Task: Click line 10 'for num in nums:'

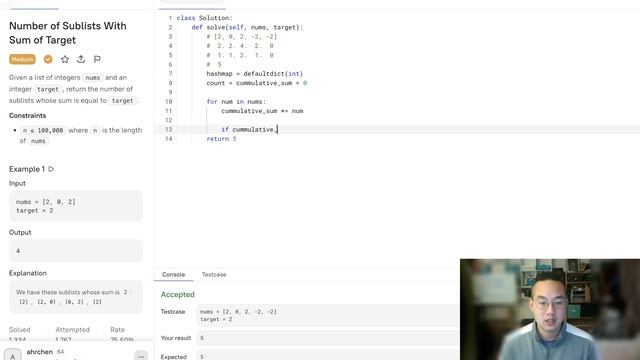Action: (236, 101)
